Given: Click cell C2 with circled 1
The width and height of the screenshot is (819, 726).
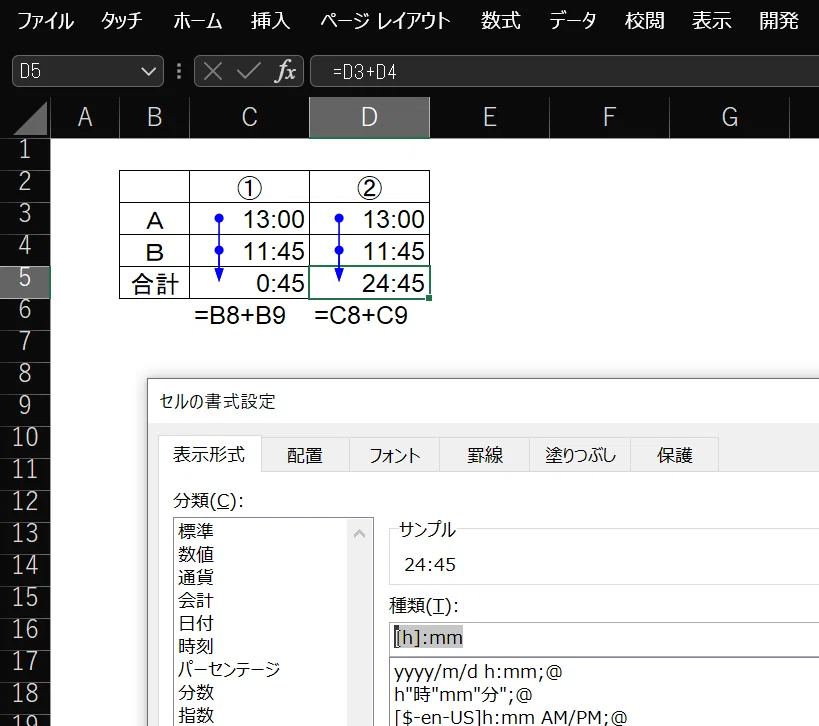Looking at the screenshot, I should coord(249,187).
